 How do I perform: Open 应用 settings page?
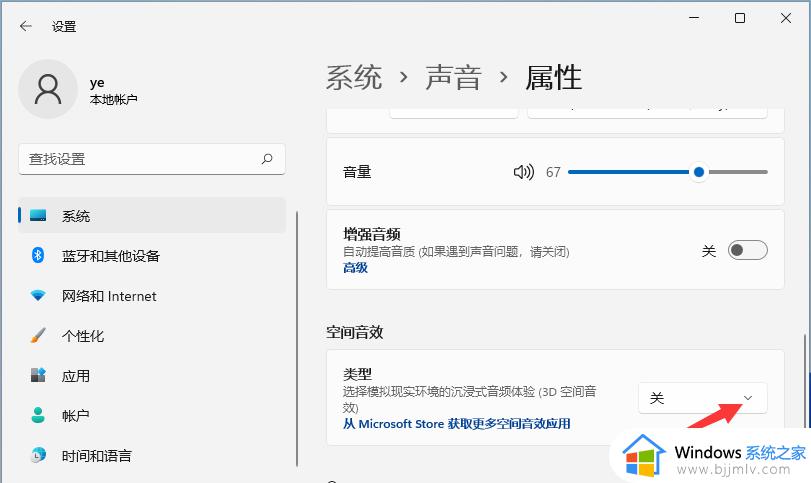[152, 375]
